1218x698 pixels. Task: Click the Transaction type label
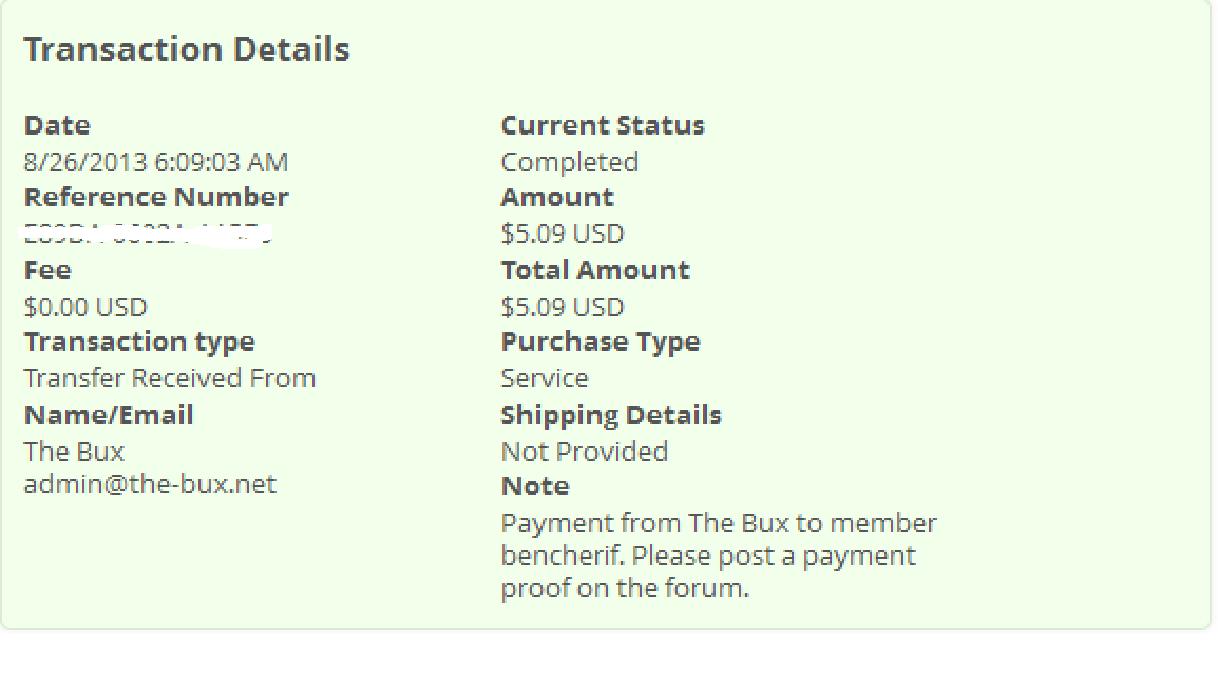click(x=139, y=342)
